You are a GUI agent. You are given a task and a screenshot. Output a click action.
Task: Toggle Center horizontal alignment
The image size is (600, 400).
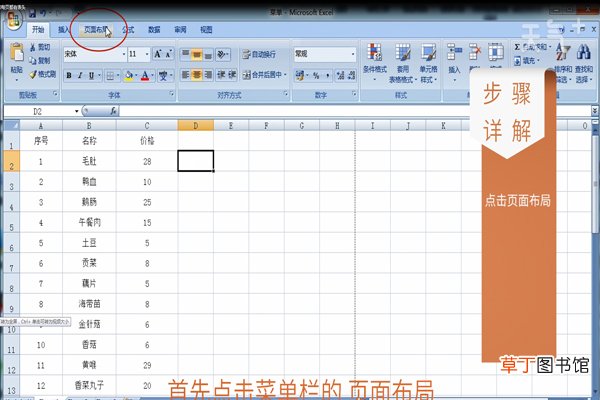point(196,75)
